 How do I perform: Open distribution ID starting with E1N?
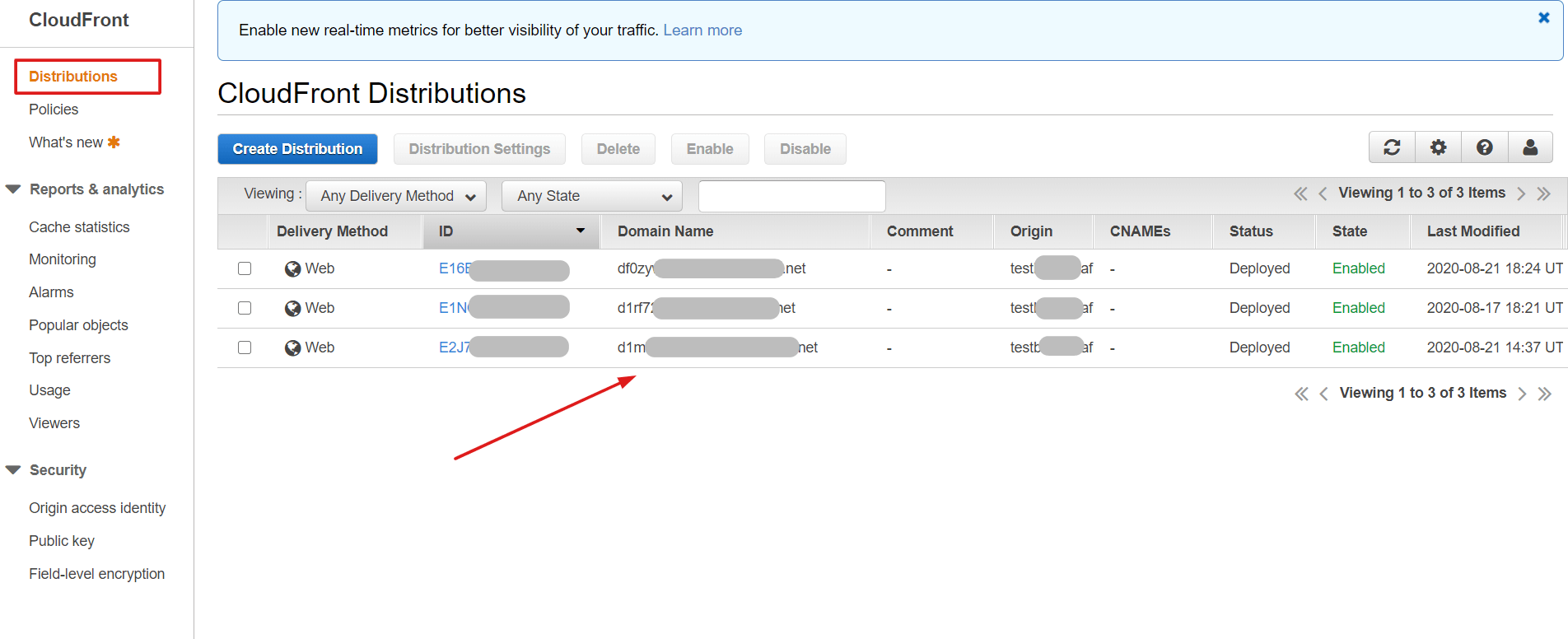pyautogui.click(x=454, y=308)
